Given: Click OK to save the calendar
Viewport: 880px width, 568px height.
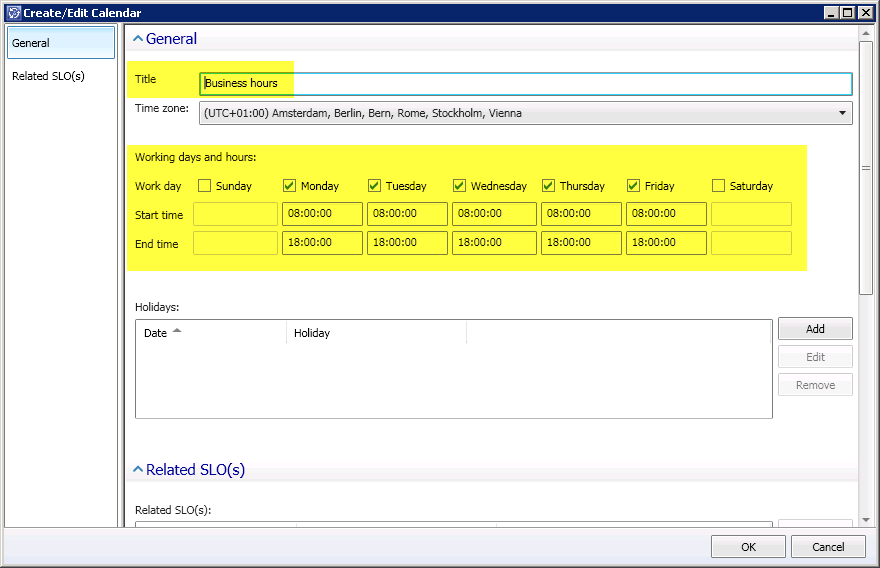Looking at the screenshot, I should pos(748,547).
